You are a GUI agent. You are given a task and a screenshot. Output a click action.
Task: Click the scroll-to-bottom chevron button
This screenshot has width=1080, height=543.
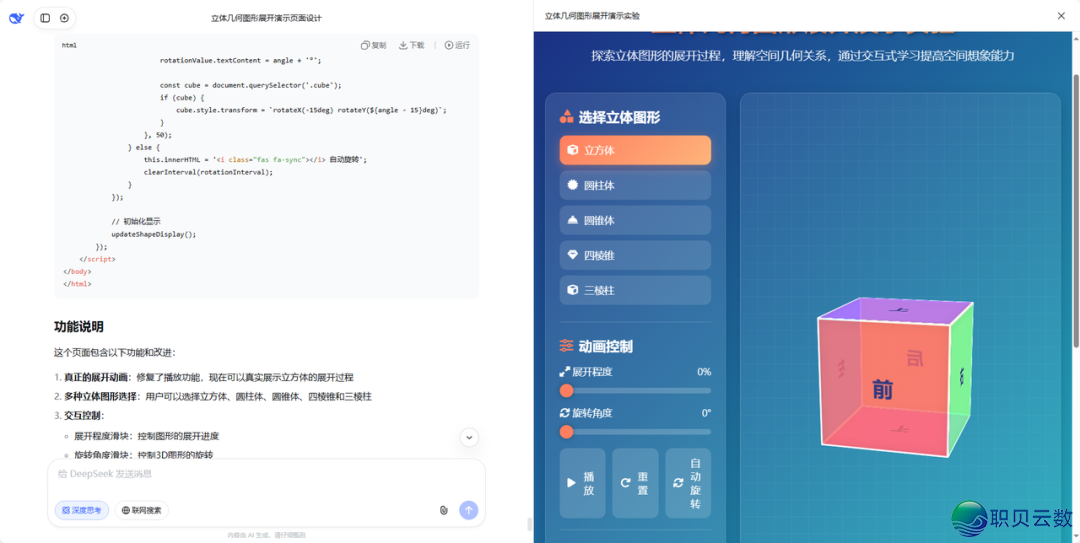(469, 437)
